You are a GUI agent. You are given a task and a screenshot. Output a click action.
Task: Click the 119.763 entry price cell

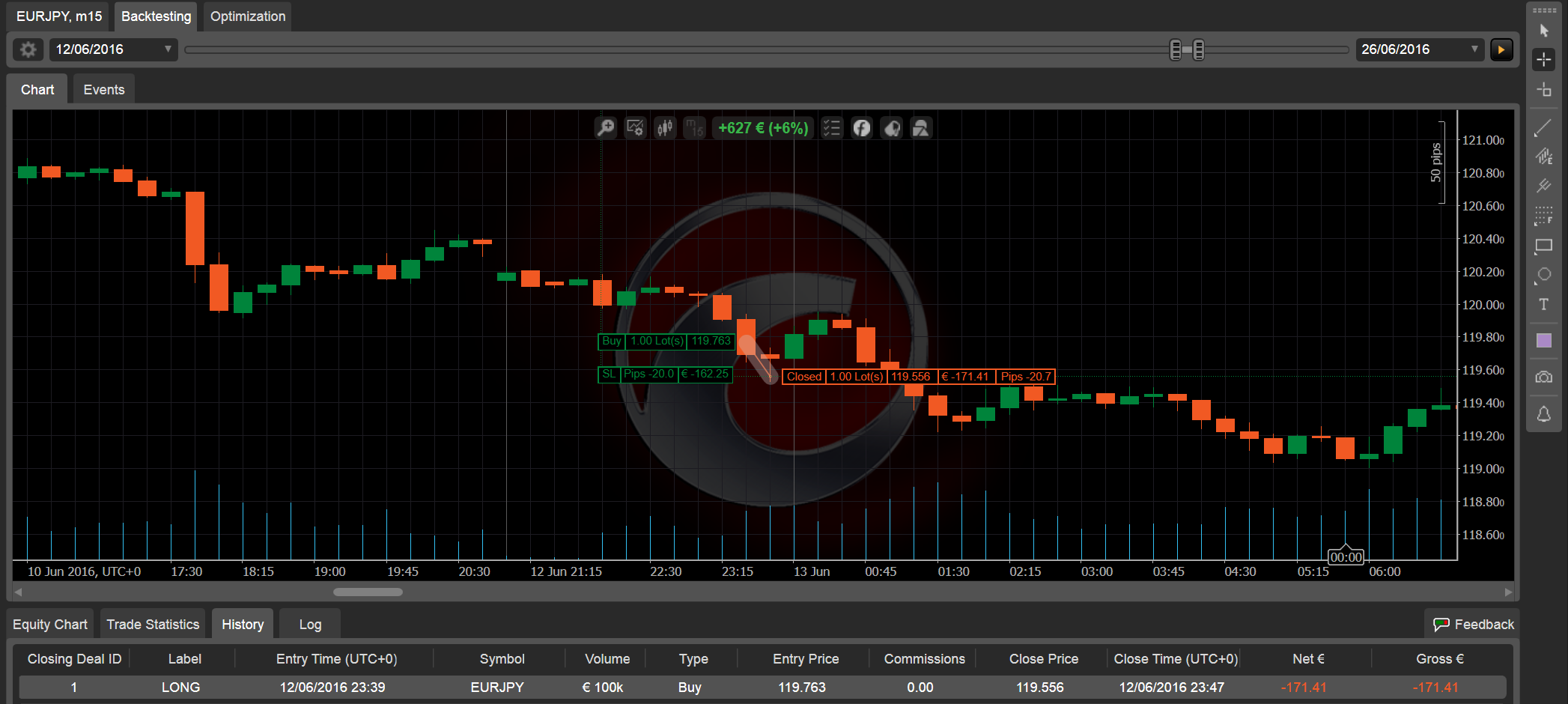pos(802,688)
